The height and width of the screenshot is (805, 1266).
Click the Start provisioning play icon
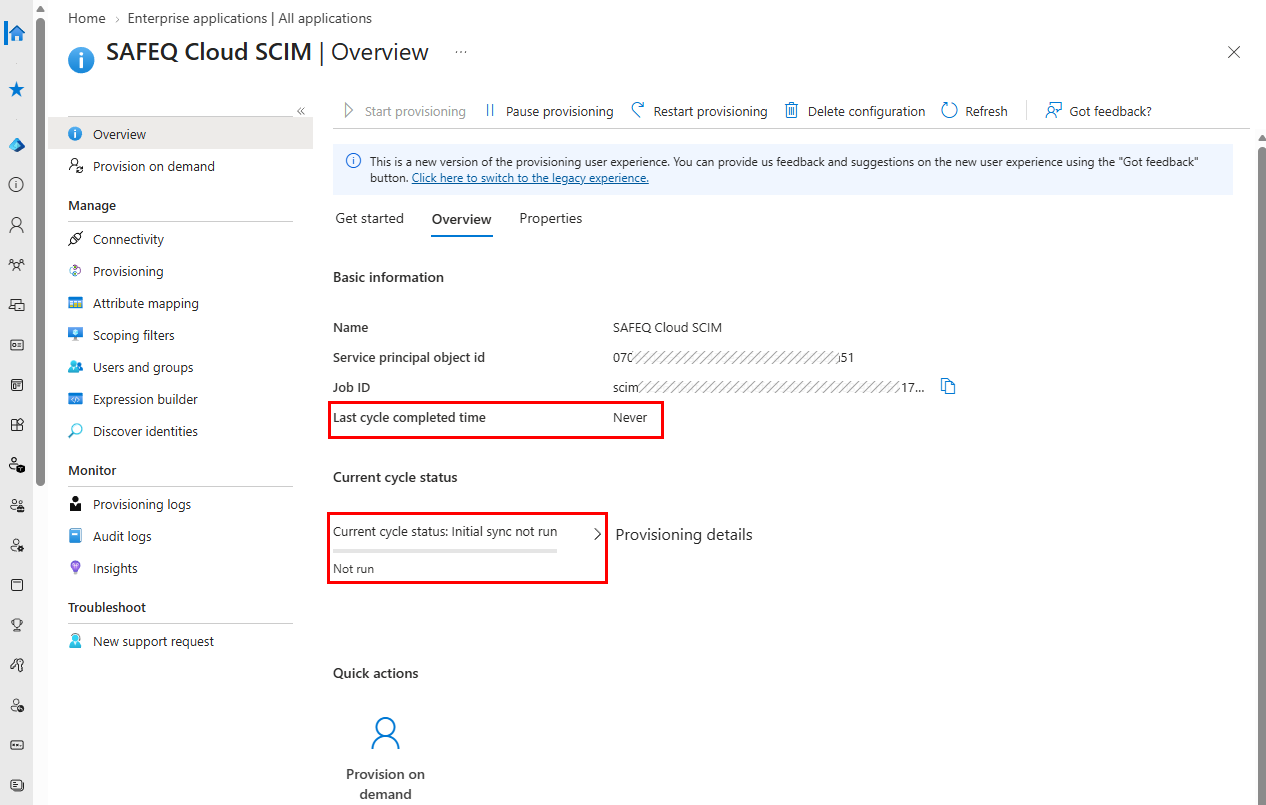pos(349,111)
